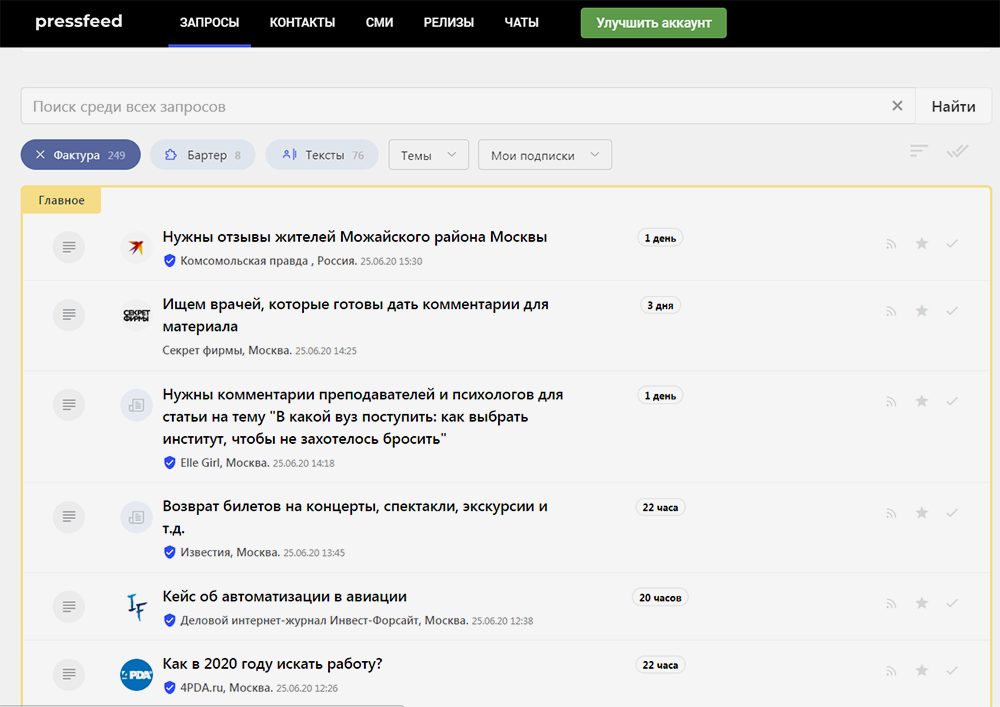The image size is (1000, 707).
Task: Star the автоматизации в авиации request
Action: pyautogui.click(x=922, y=603)
